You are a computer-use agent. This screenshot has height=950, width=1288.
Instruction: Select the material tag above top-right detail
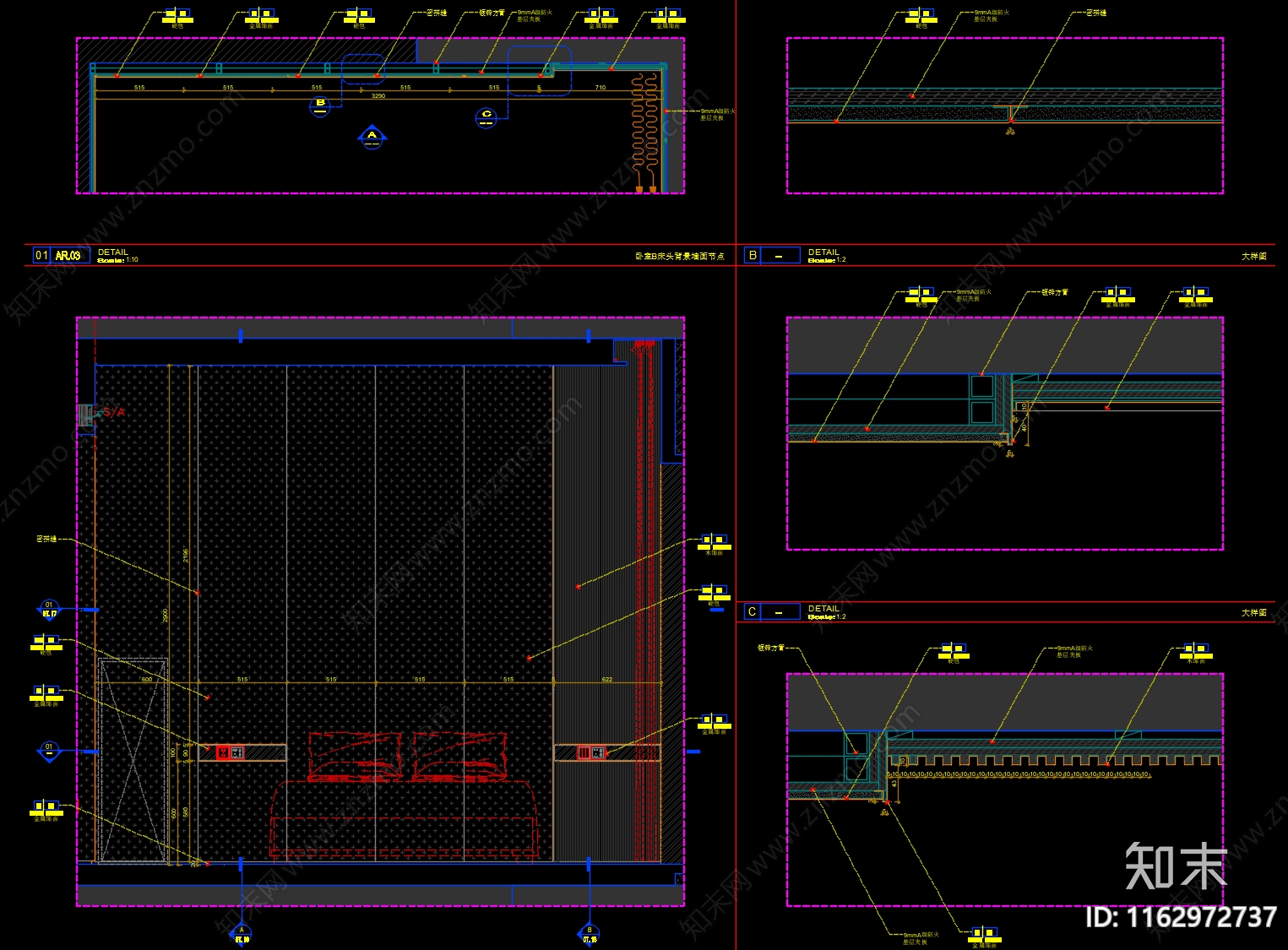pos(921,19)
